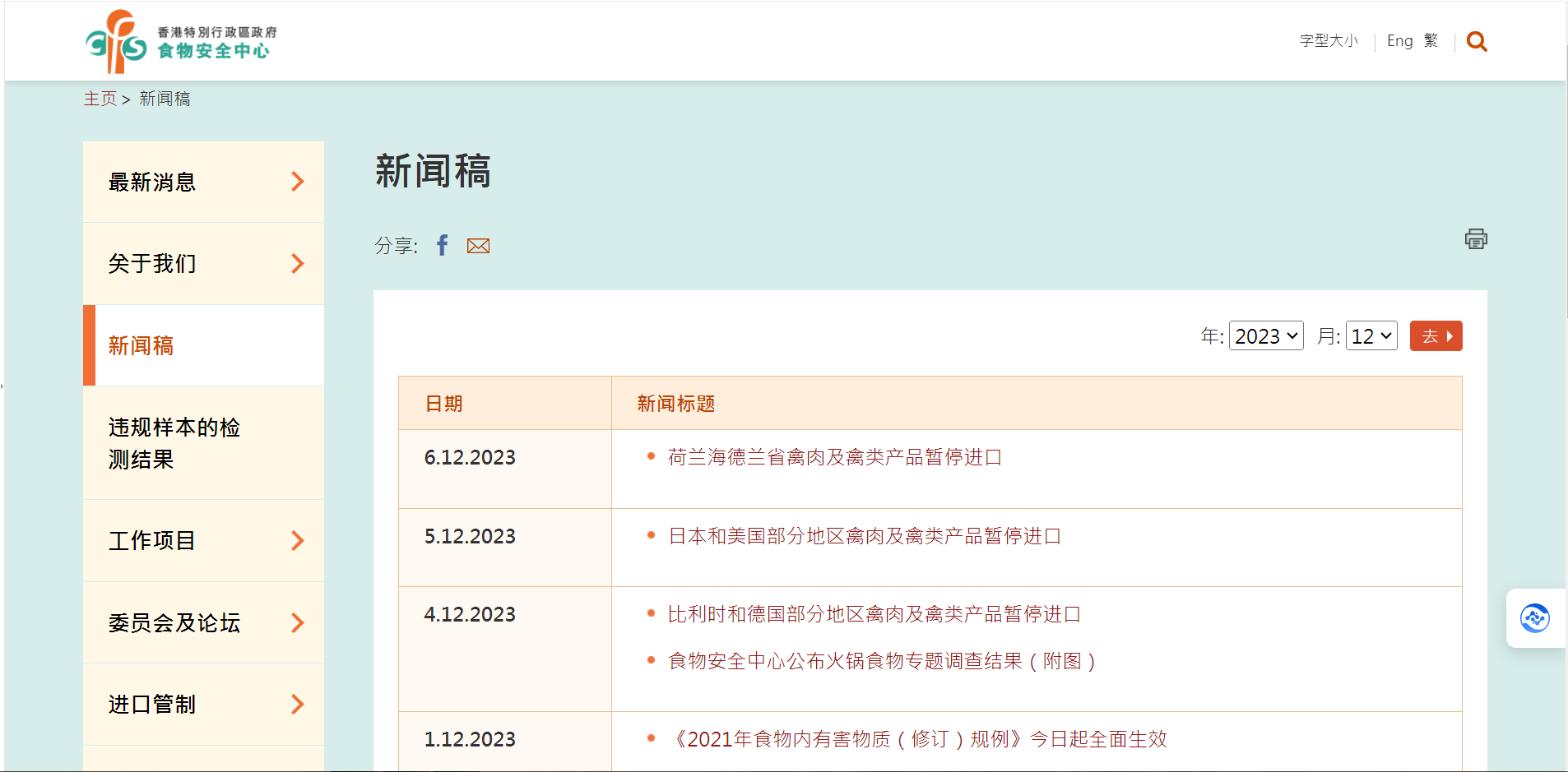1568x772 pixels.
Task: Open 工作项目 sidebar menu item
Action: (203, 541)
